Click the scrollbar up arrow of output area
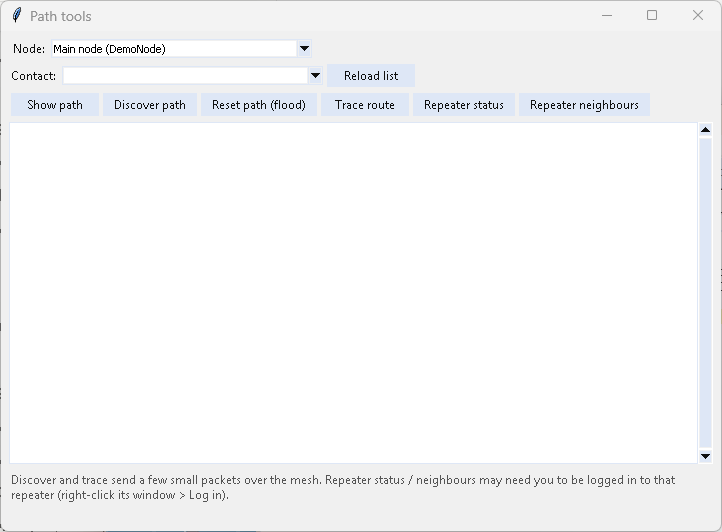Image resolution: width=722 pixels, height=532 pixels. tap(705, 130)
